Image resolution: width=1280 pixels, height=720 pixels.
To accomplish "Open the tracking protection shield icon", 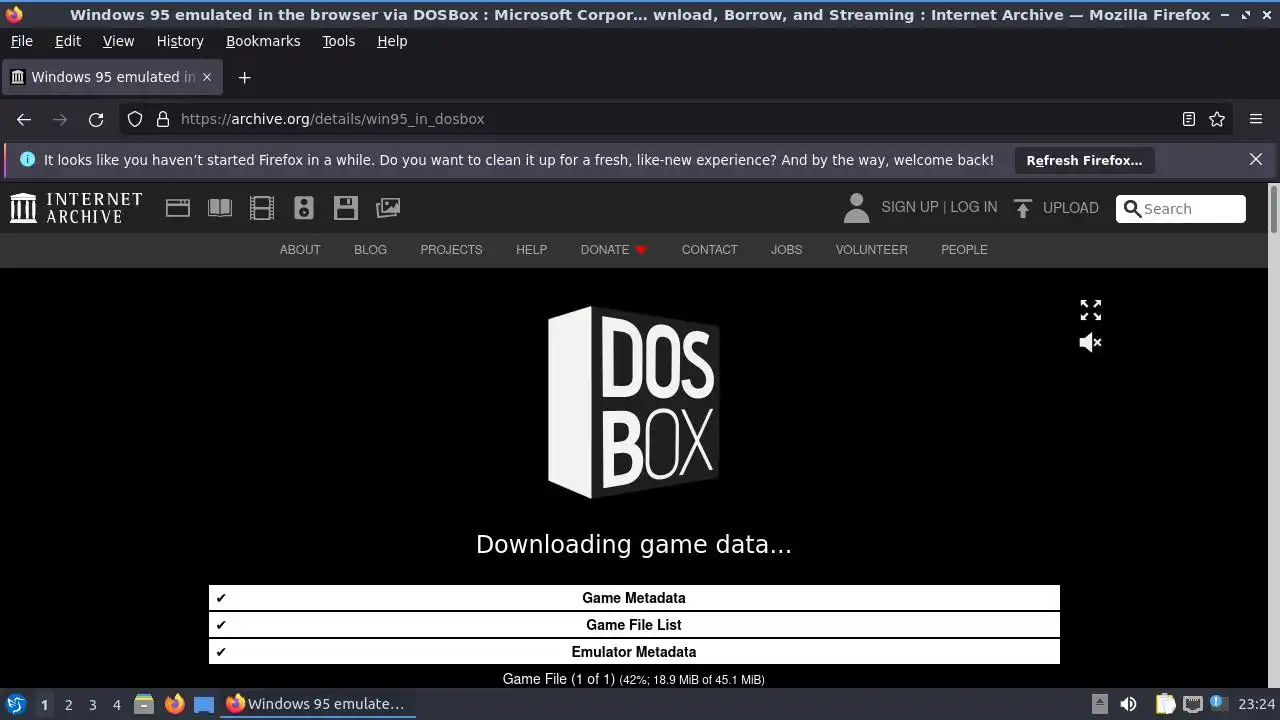I will pyautogui.click(x=135, y=119).
